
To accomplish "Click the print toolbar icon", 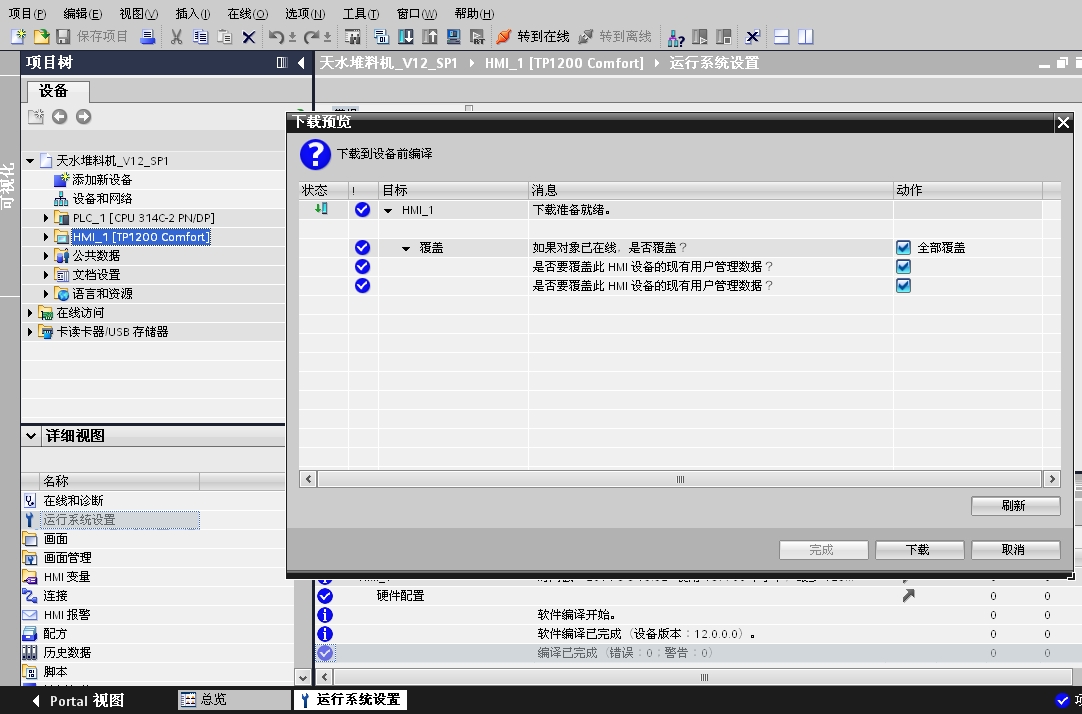I will [x=147, y=37].
